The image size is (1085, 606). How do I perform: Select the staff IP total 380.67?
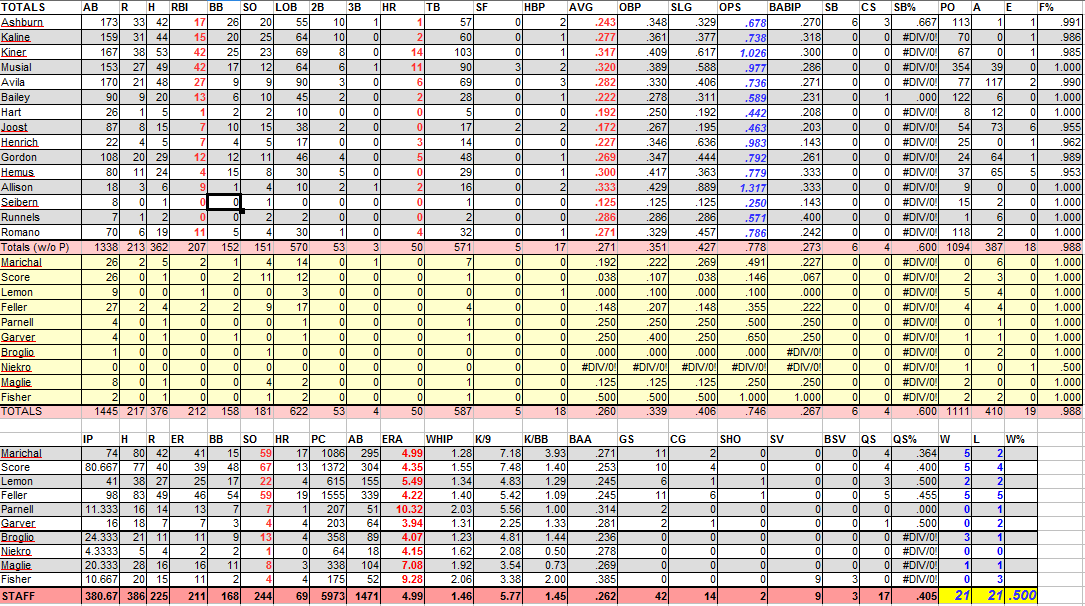click(x=101, y=596)
